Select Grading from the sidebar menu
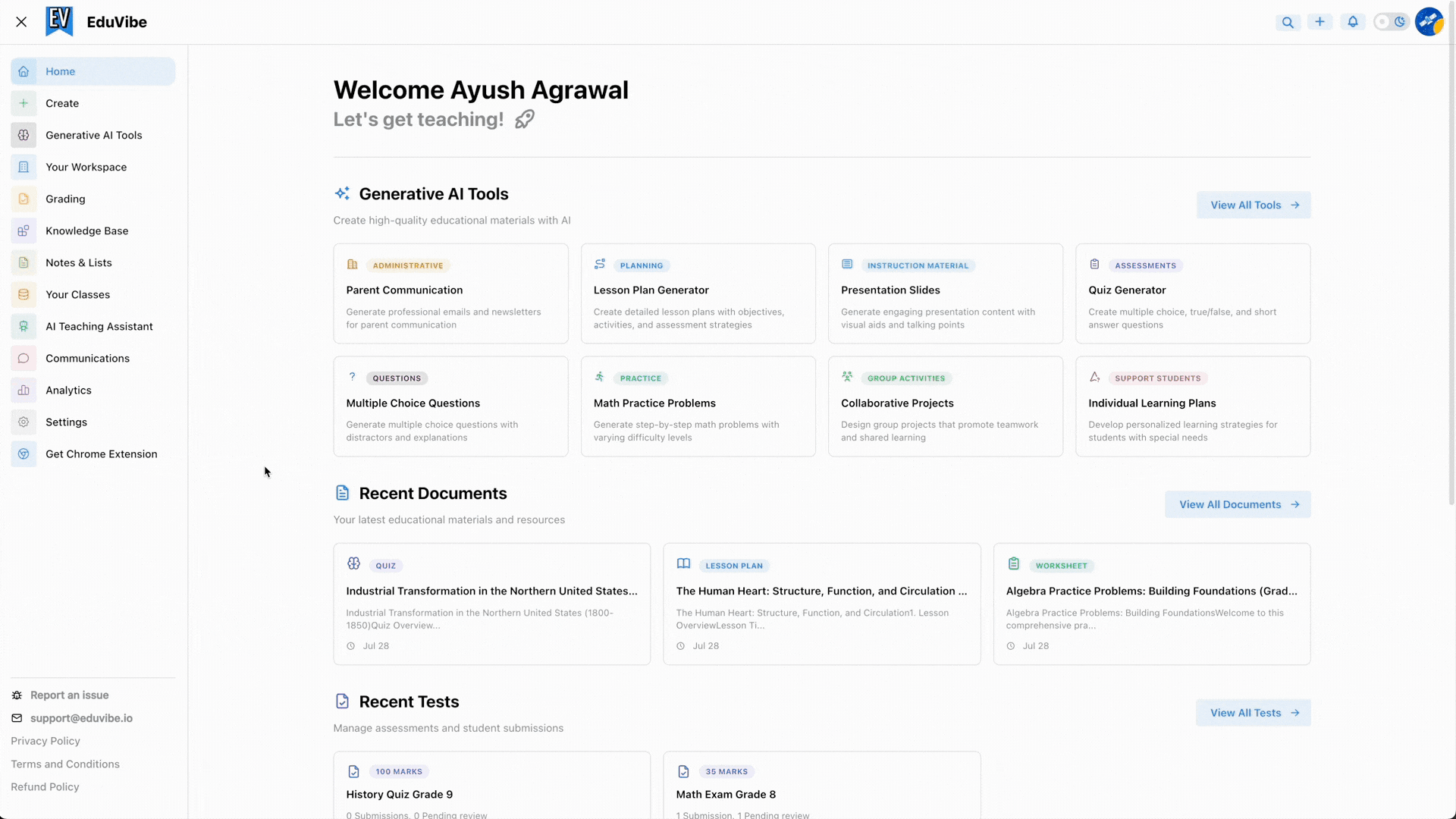Screen dimensions: 1456x819 pyautogui.click(x=65, y=199)
